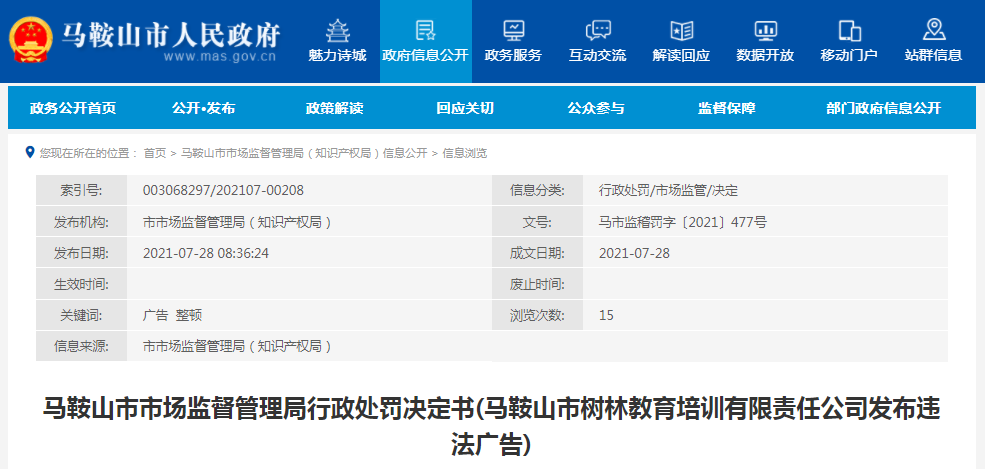Click the 生效时间 label cell
The width and height of the screenshot is (985, 469).
click(82, 284)
